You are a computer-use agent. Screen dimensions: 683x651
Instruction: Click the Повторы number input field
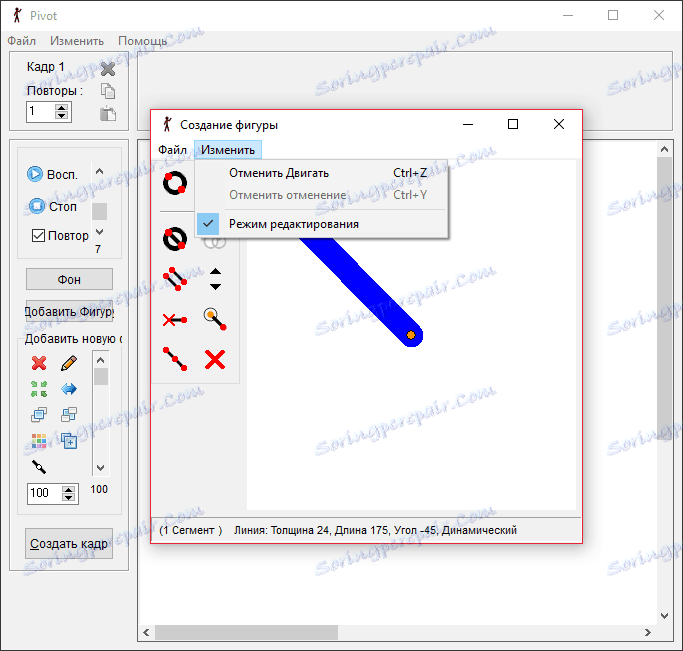point(41,111)
